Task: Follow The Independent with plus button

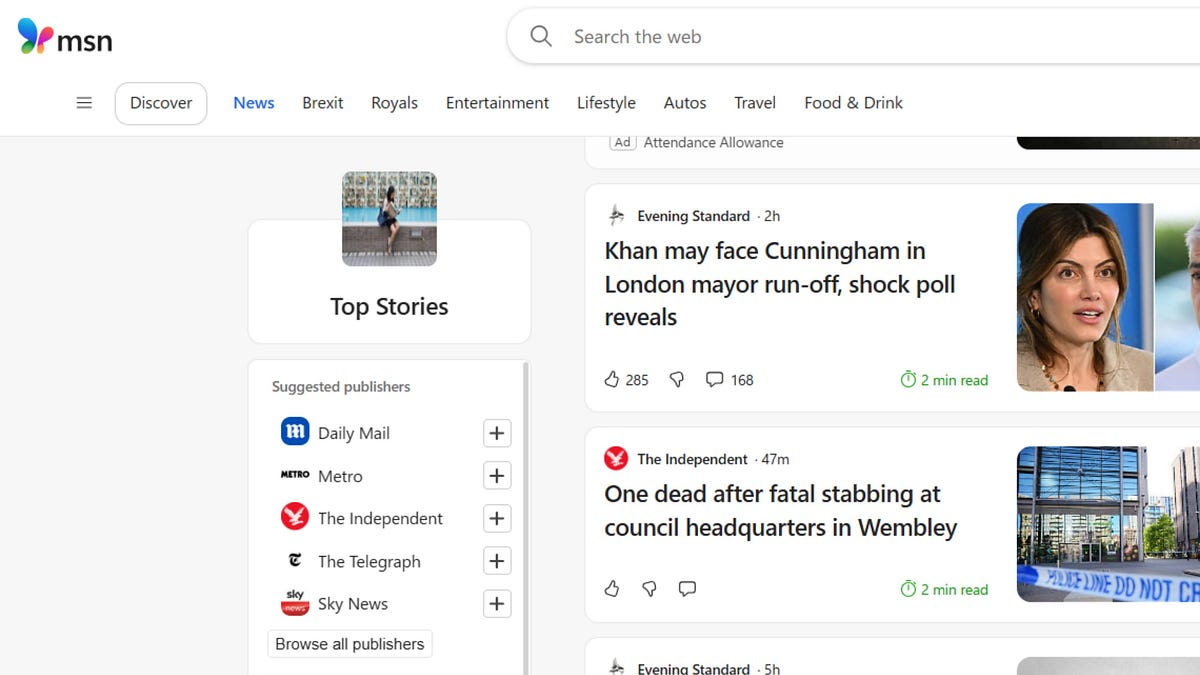Action: point(497,518)
